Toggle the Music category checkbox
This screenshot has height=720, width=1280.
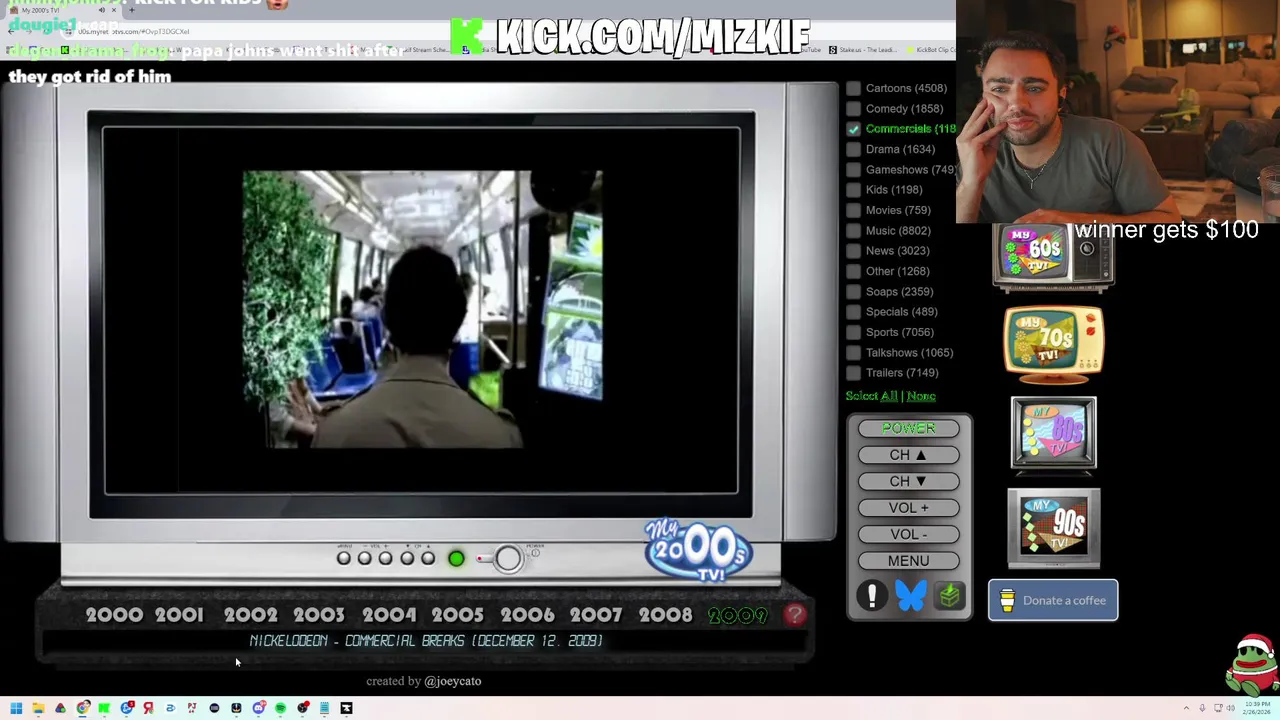pos(853,230)
